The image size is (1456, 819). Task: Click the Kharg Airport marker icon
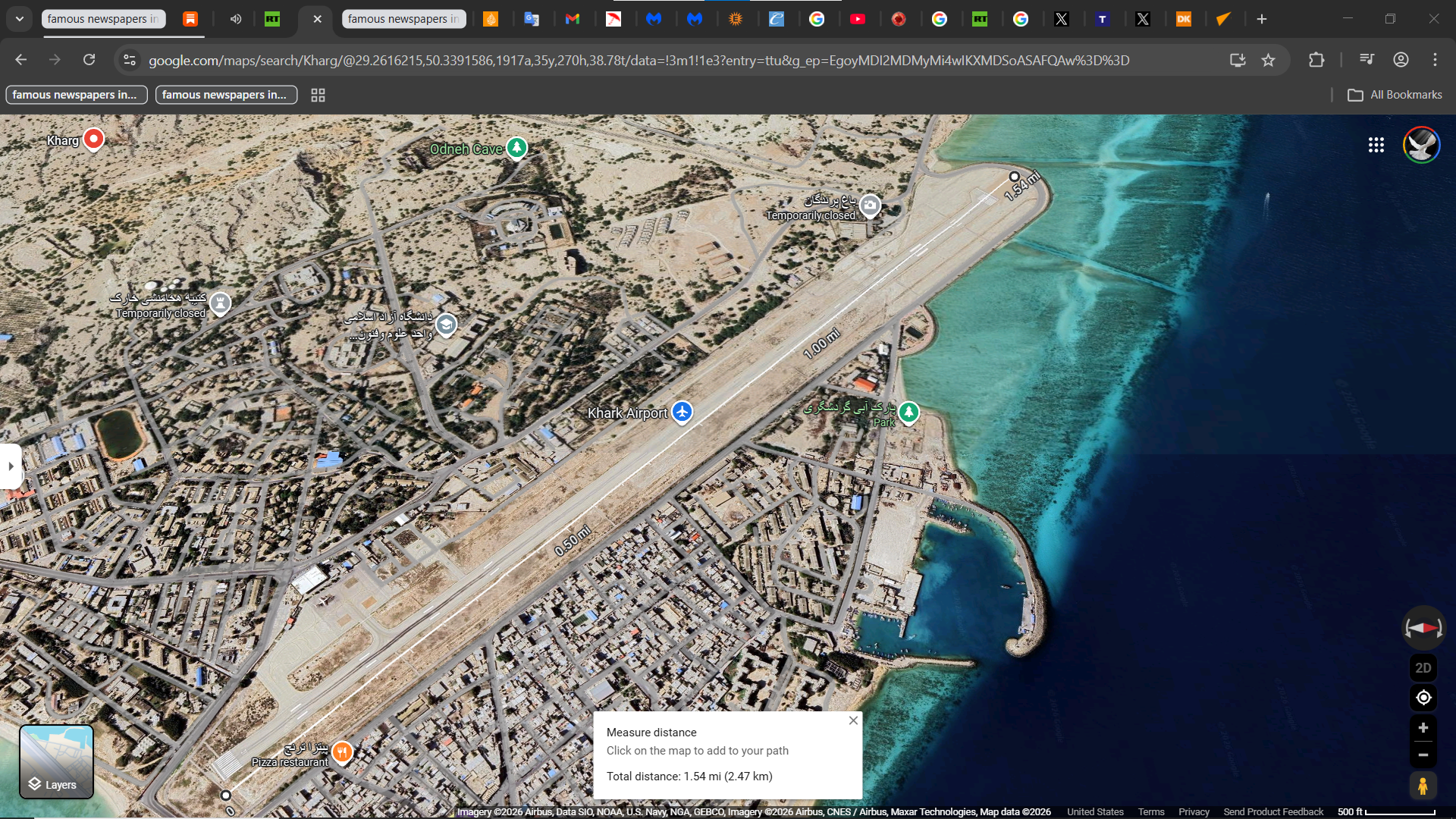coord(682,412)
